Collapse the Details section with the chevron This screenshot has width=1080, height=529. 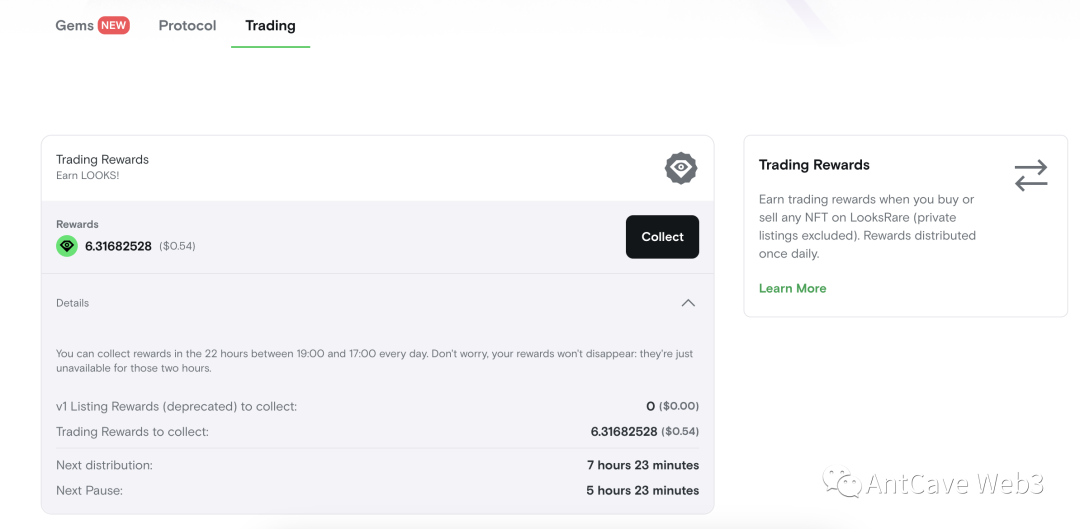pos(688,303)
